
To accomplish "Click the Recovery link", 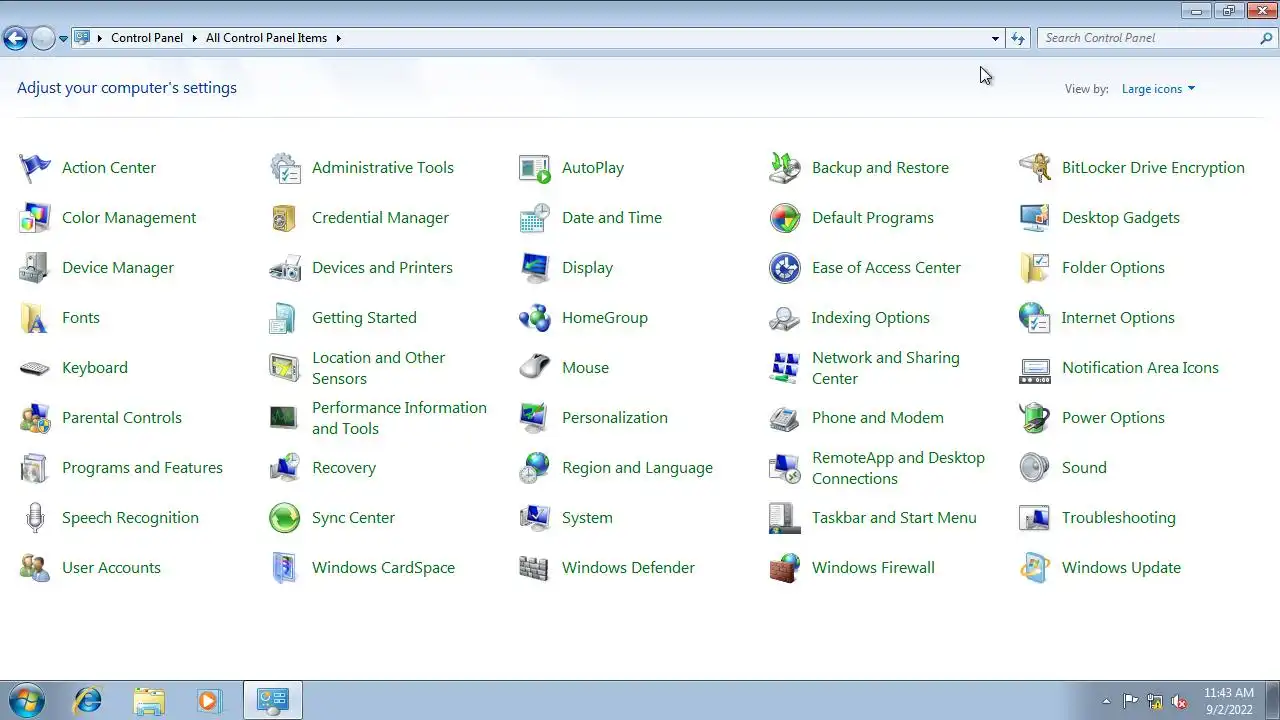I will coord(344,468).
